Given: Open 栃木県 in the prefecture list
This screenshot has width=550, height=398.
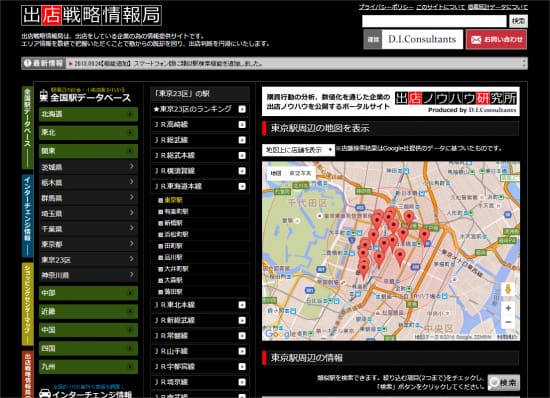Looking at the screenshot, I should pyautogui.click(x=88, y=182).
